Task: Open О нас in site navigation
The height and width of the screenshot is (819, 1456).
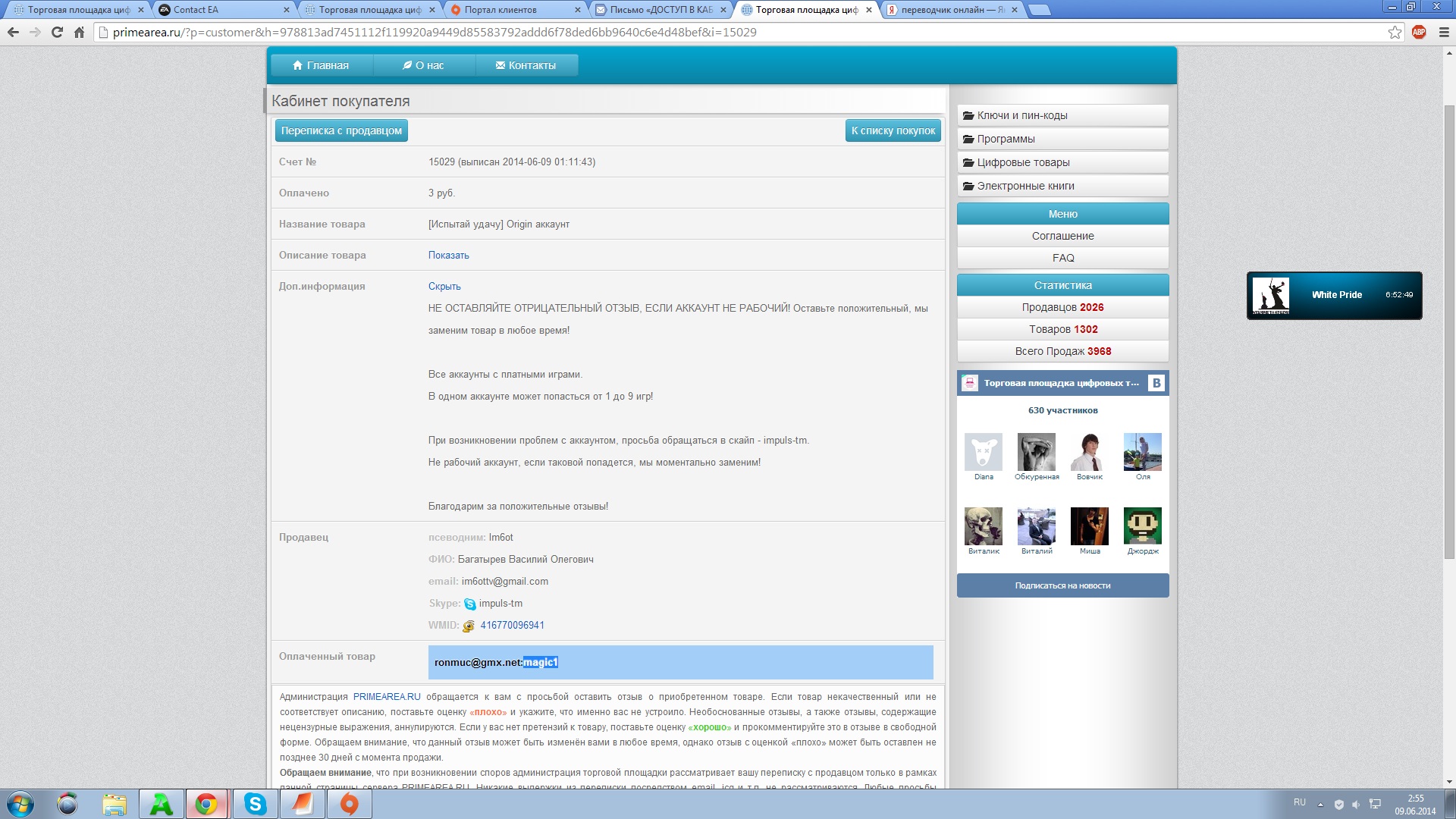Action: tap(423, 65)
